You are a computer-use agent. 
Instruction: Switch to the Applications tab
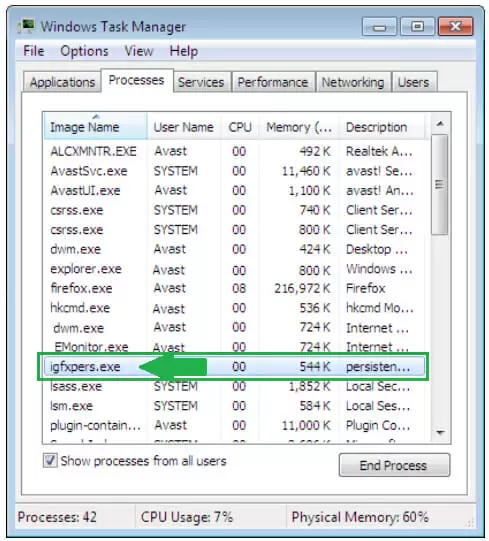pyautogui.click(x=62, y=82)
